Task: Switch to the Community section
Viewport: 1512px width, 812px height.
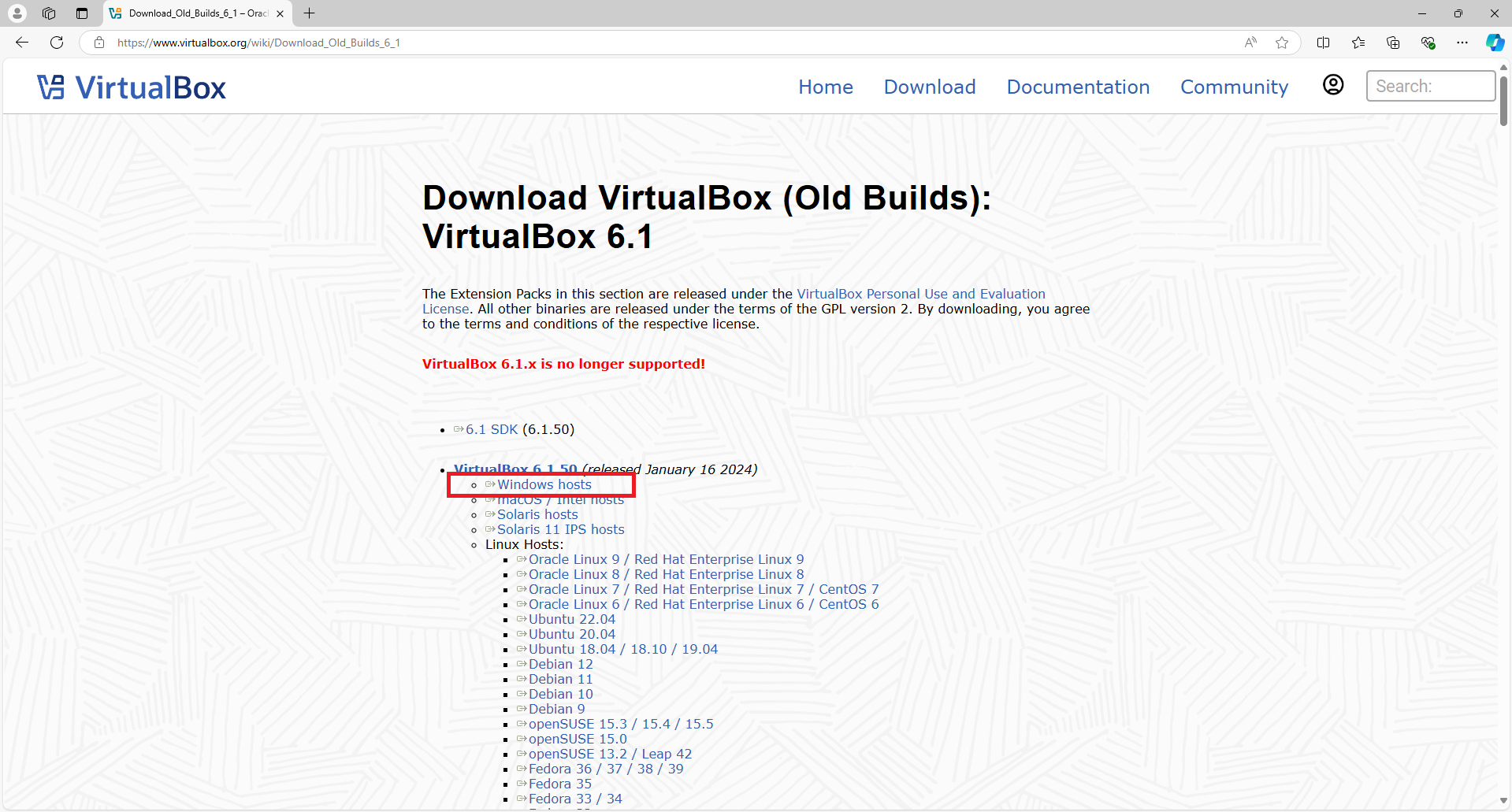Action: 1233,87
